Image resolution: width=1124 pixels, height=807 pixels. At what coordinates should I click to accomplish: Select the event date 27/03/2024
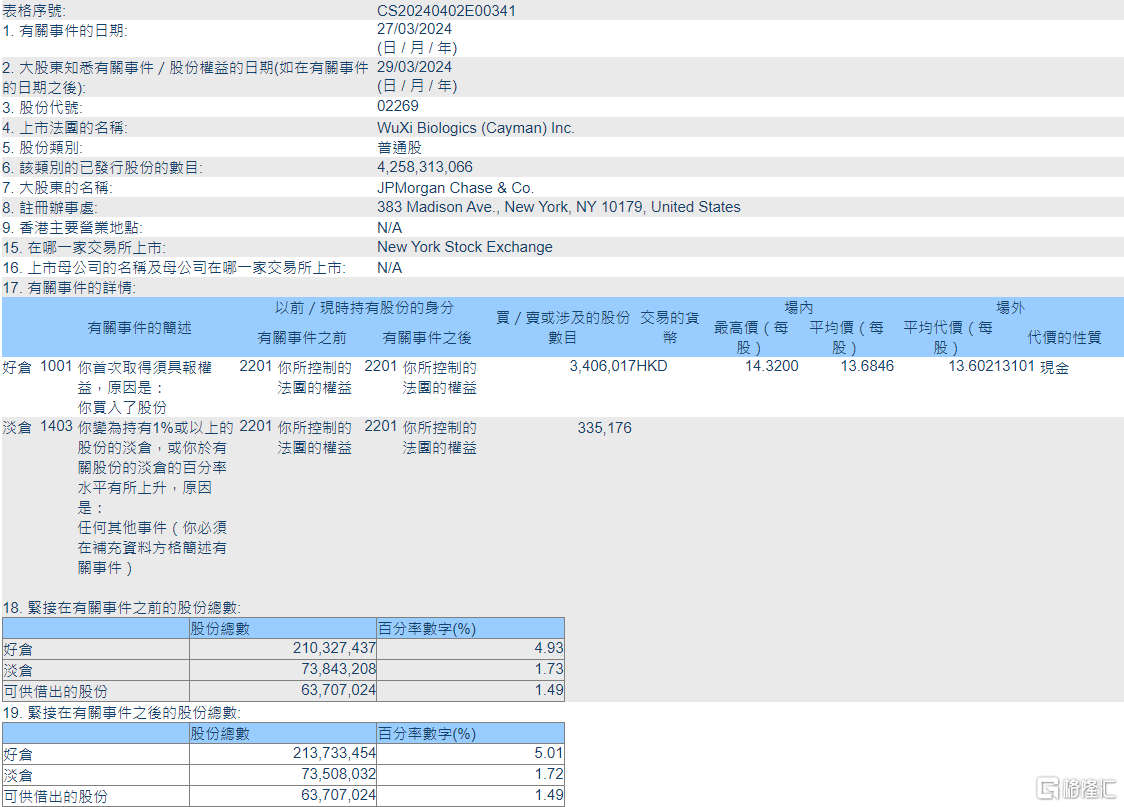pyautogui.click(x=413, y=29)
